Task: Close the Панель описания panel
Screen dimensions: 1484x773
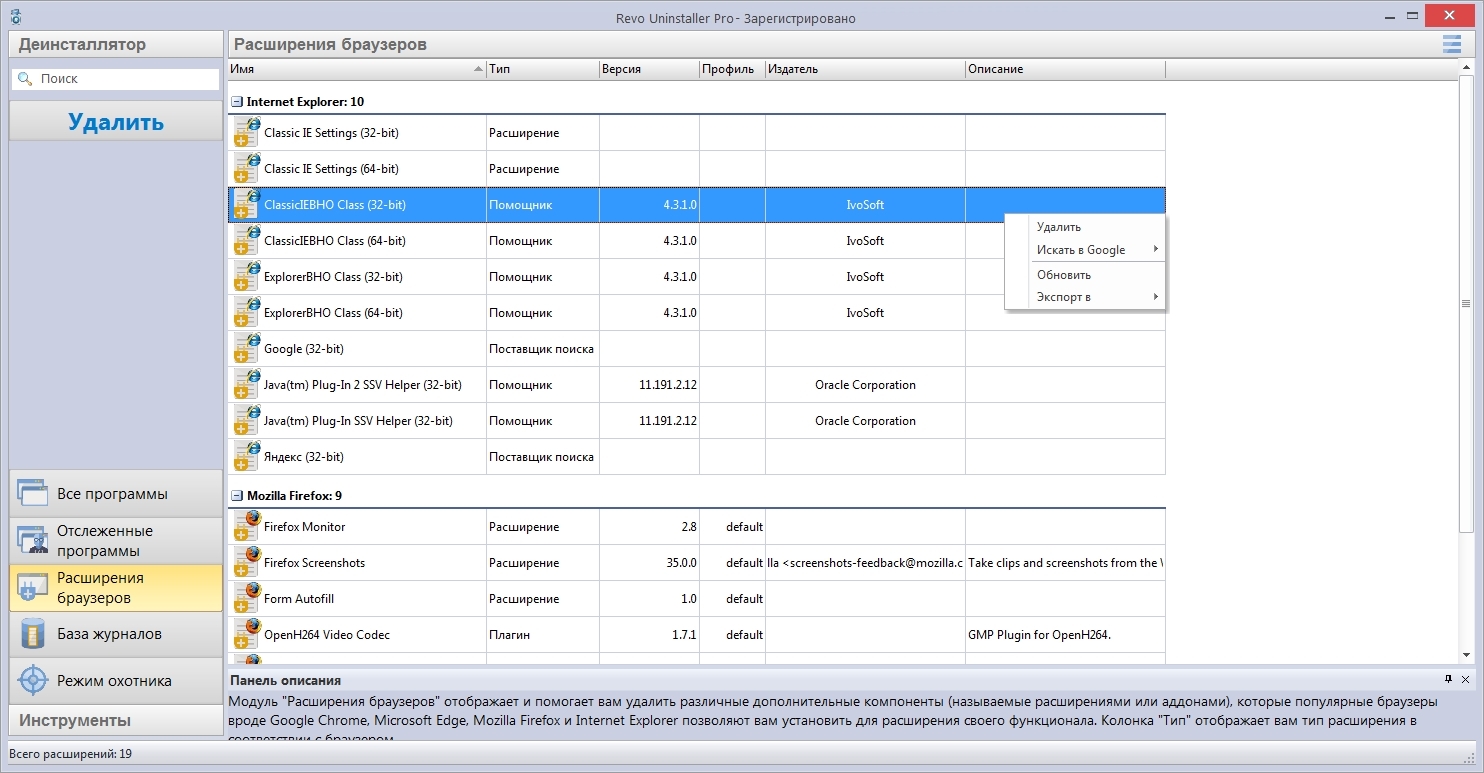Action: point(1466,679)
